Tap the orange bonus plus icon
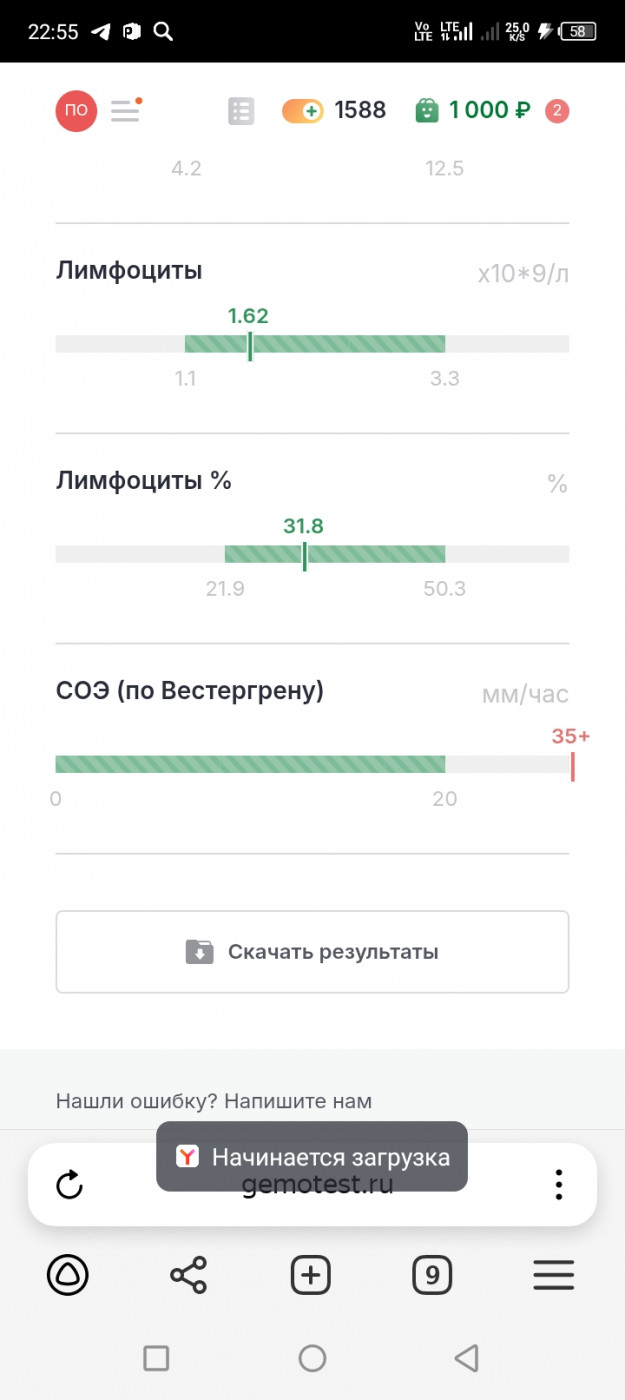The image size is (625, 1400). (302, 111)
